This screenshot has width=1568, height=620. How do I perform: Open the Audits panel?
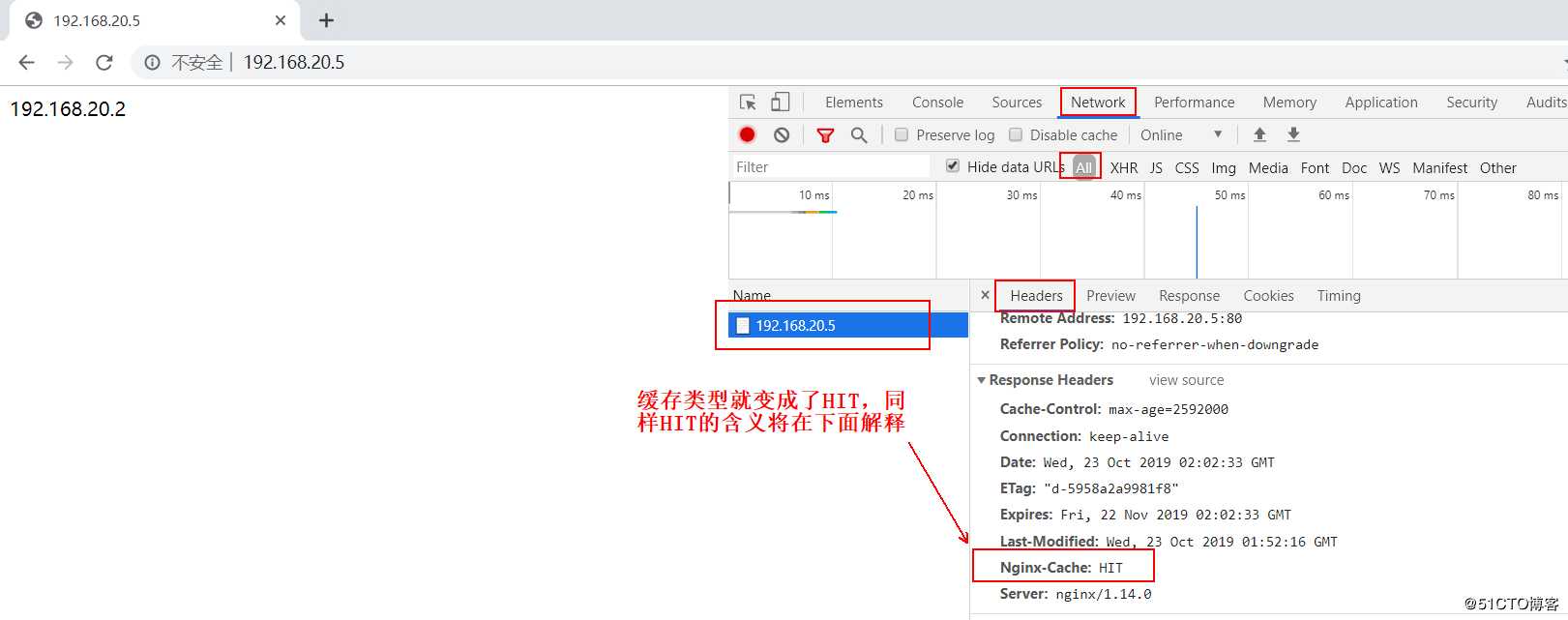tap(1546, 103)
